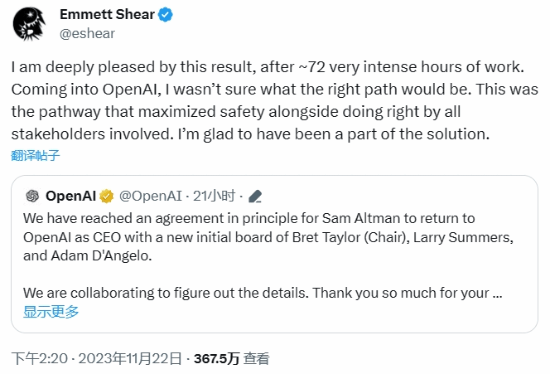This screenshot has height=374, width=550.
Task: Open the Emmett Shear display name
Action: click(107, 14)
